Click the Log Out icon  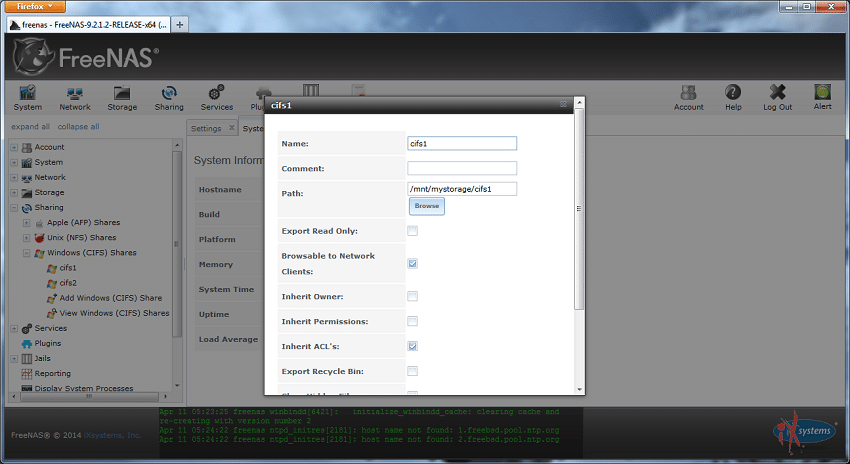(x=777, y=98)
